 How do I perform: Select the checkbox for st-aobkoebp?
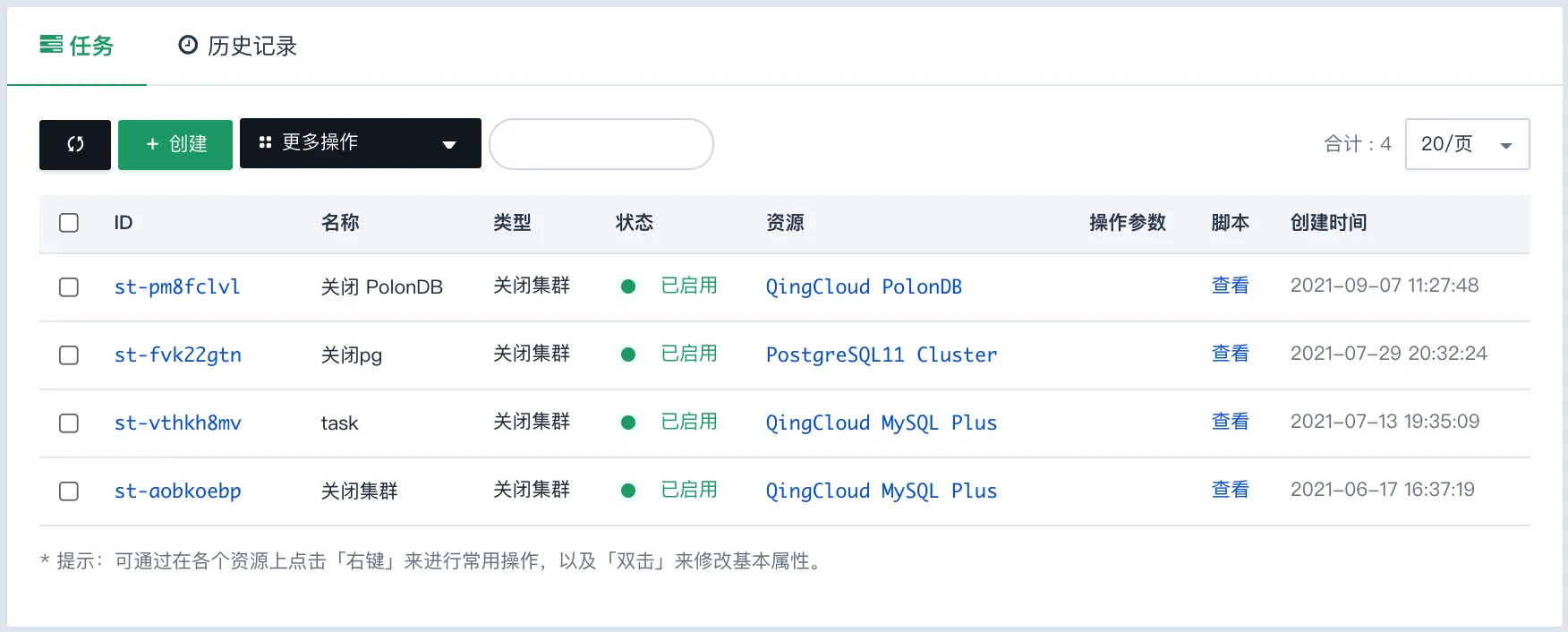click(69, 491)
